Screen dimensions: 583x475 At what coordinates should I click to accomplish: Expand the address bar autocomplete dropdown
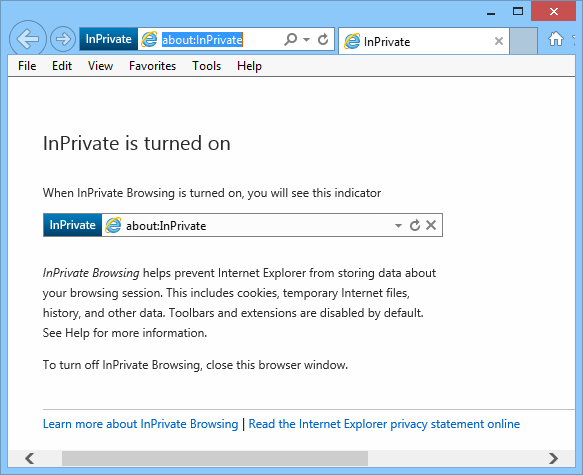306,39
